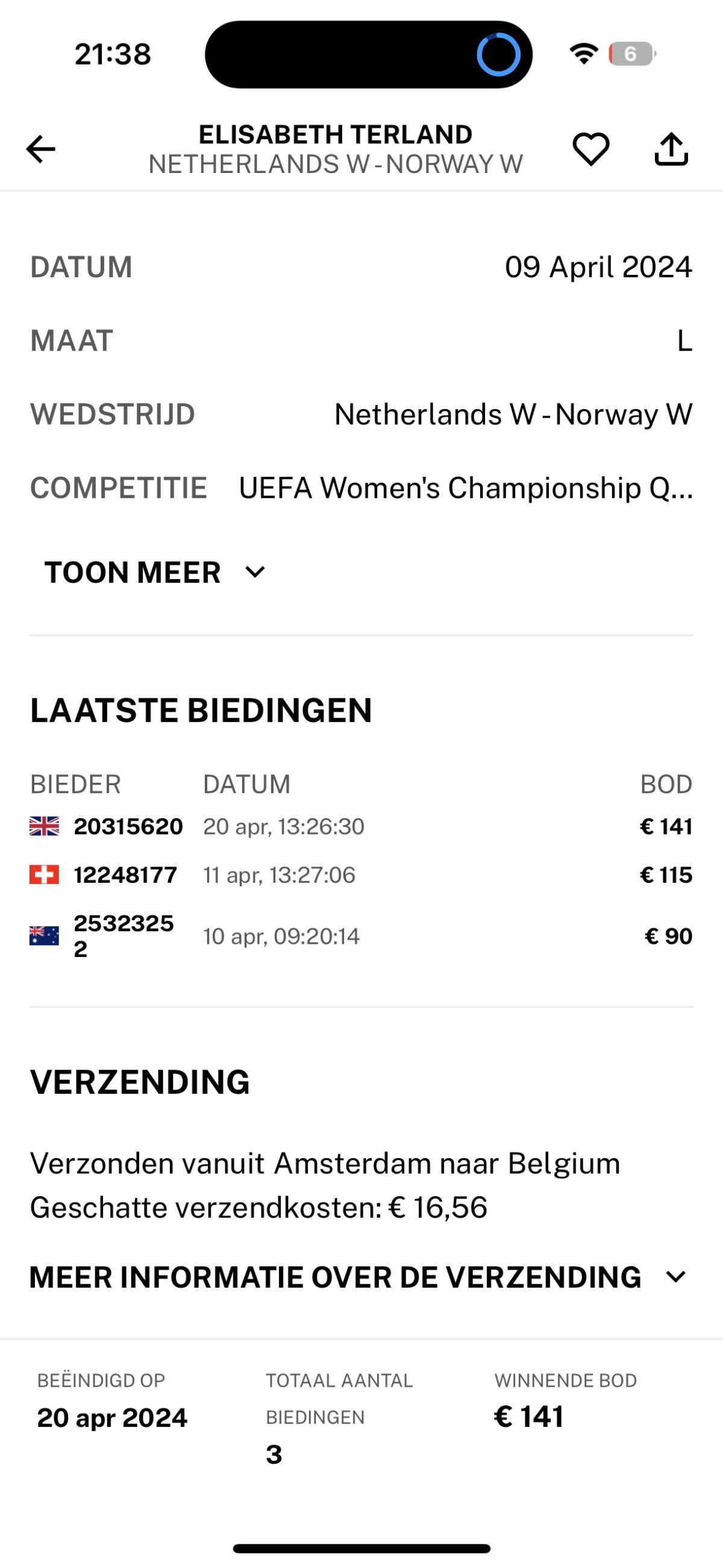The width and height of the screenshot is (723, 1568).
Task: Tap the home indicator bar
Action: coord(361,1549)
